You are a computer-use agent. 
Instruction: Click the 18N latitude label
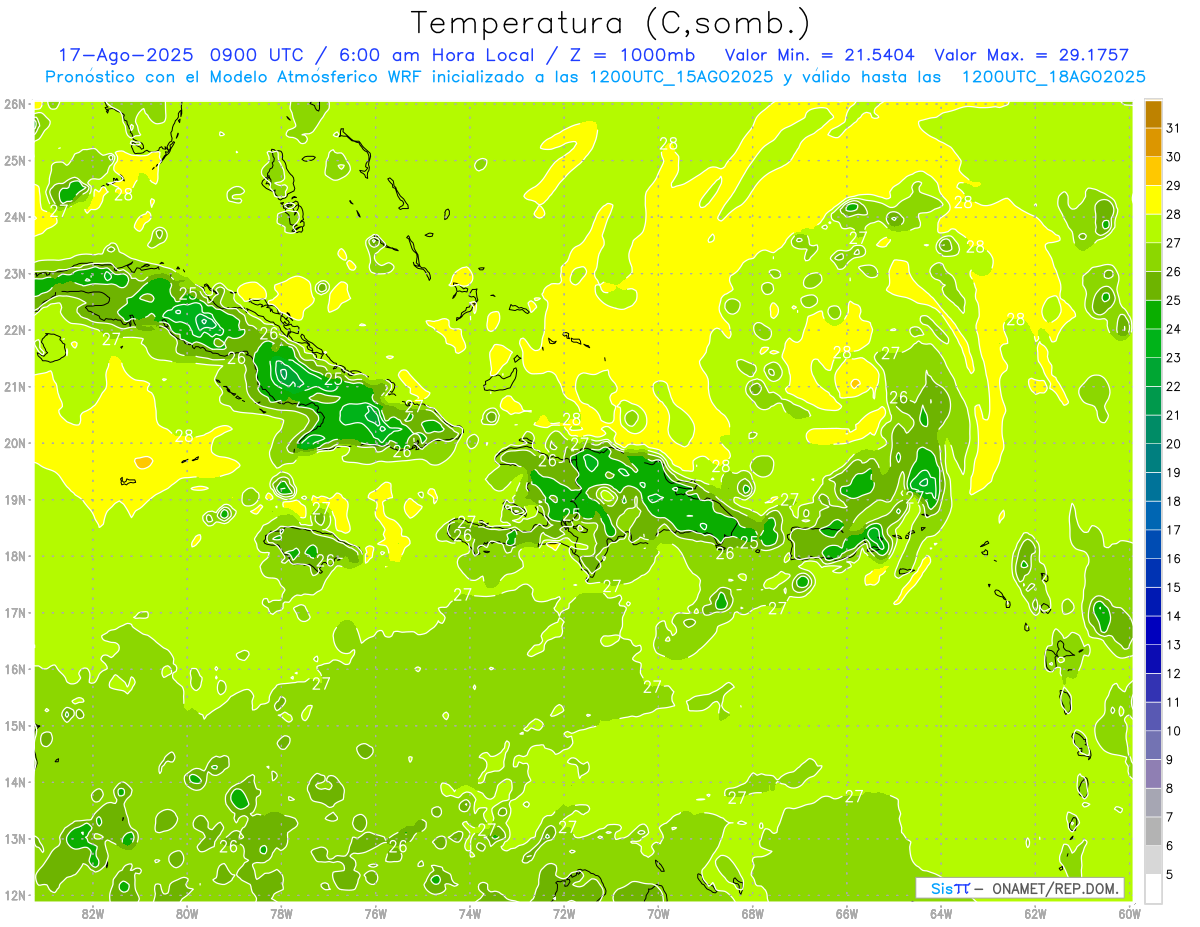click(x=14, y=556)
